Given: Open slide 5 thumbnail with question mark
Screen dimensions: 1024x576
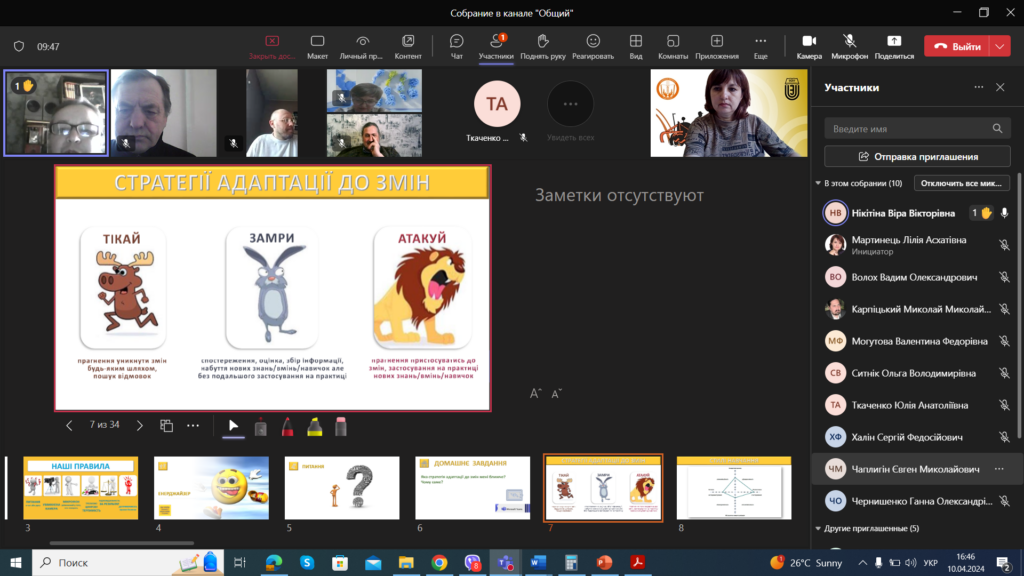Looking at the screenshot, I should coord(342,488).
